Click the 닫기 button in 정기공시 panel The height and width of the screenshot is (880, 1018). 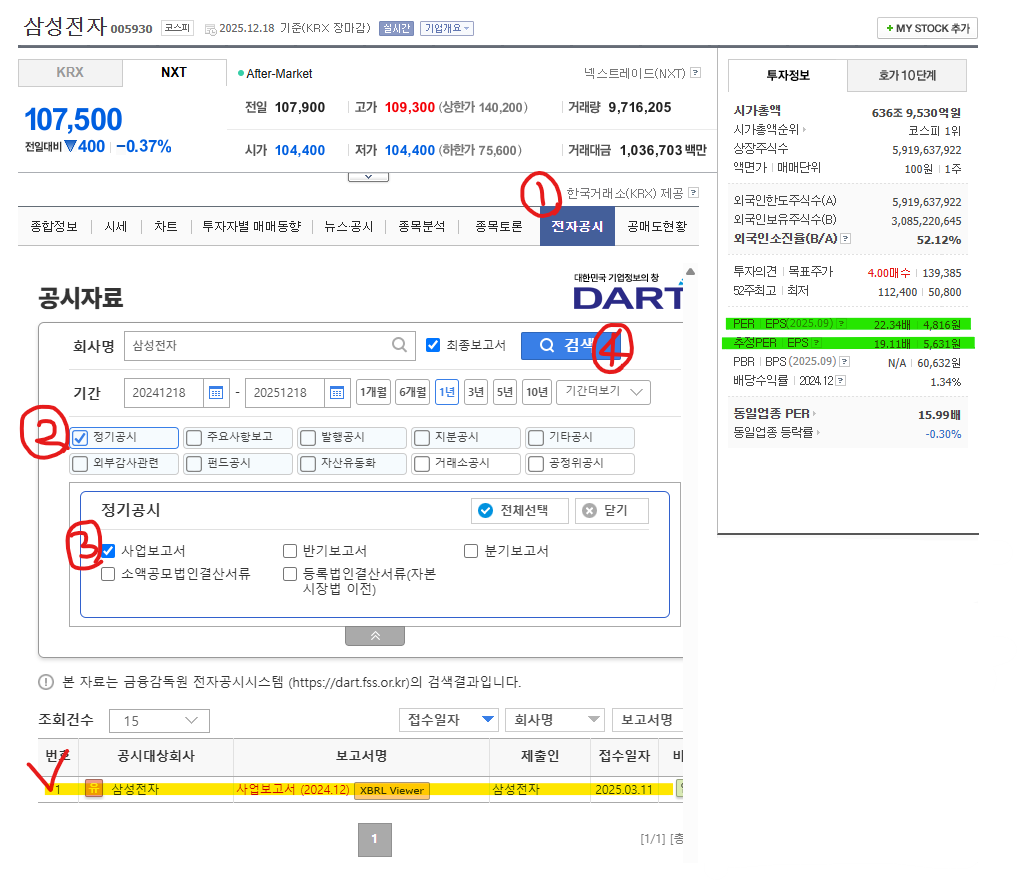point(612,510)
